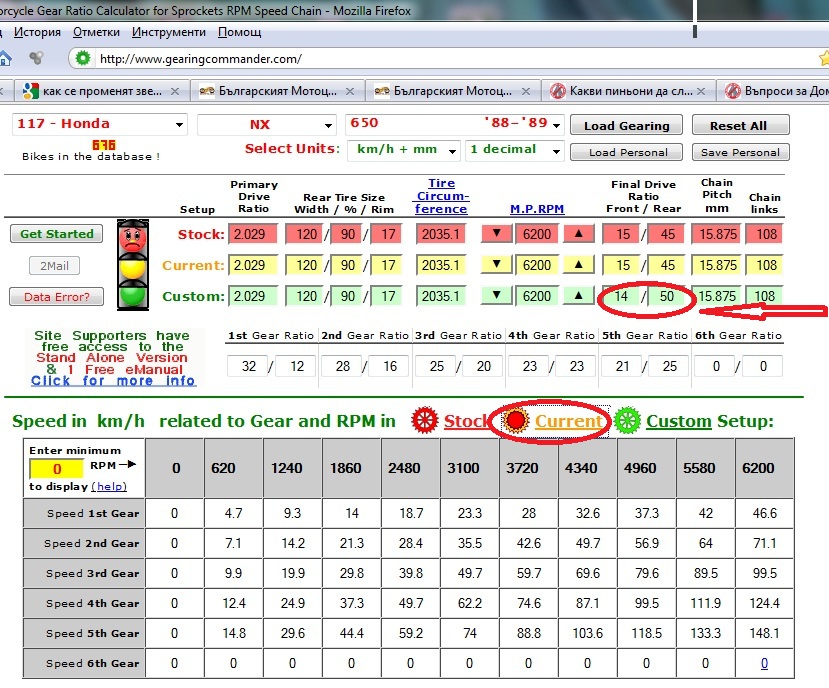This screenshot has height=688, width=829.
Task: Open the Инструменти menu
Action: pos(169,32)
